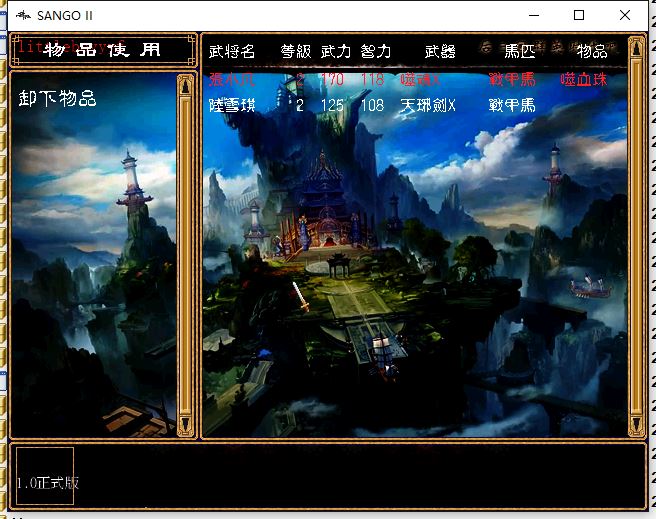Click the SANGO II window title icon
This screenshot has height=519, width=656.
tap(23, 15)
